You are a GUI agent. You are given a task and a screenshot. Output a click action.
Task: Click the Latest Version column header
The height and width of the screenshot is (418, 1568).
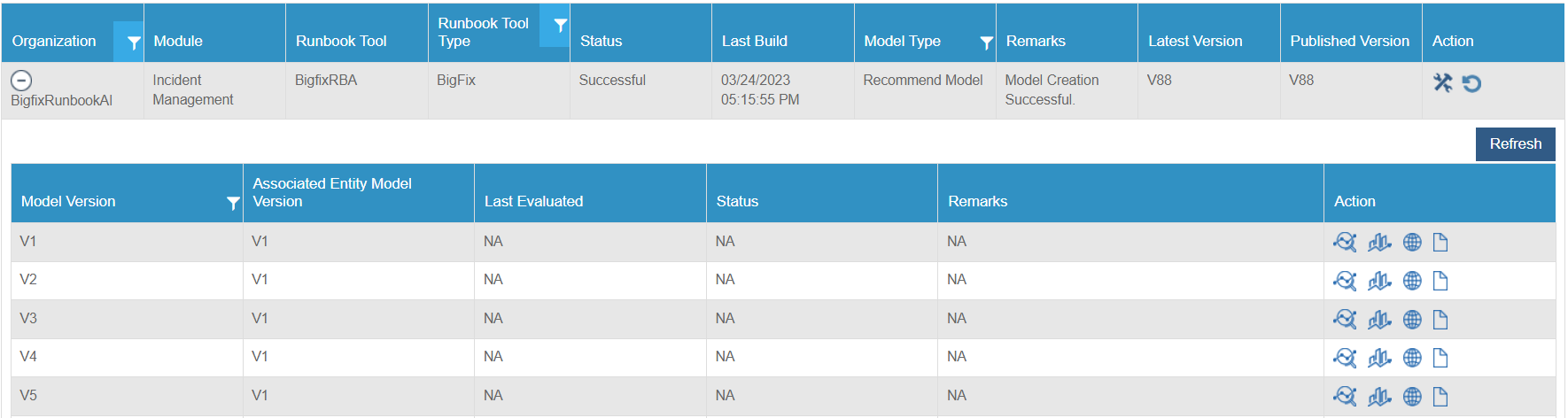pyautogui.click(x=1195, y=41)
